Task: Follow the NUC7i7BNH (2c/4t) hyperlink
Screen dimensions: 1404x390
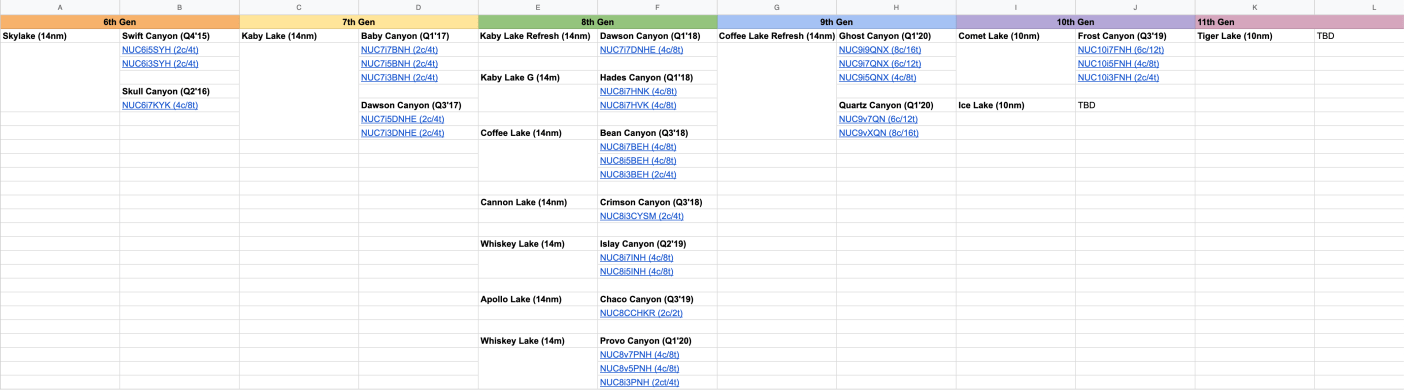Action: click(399, 49)
